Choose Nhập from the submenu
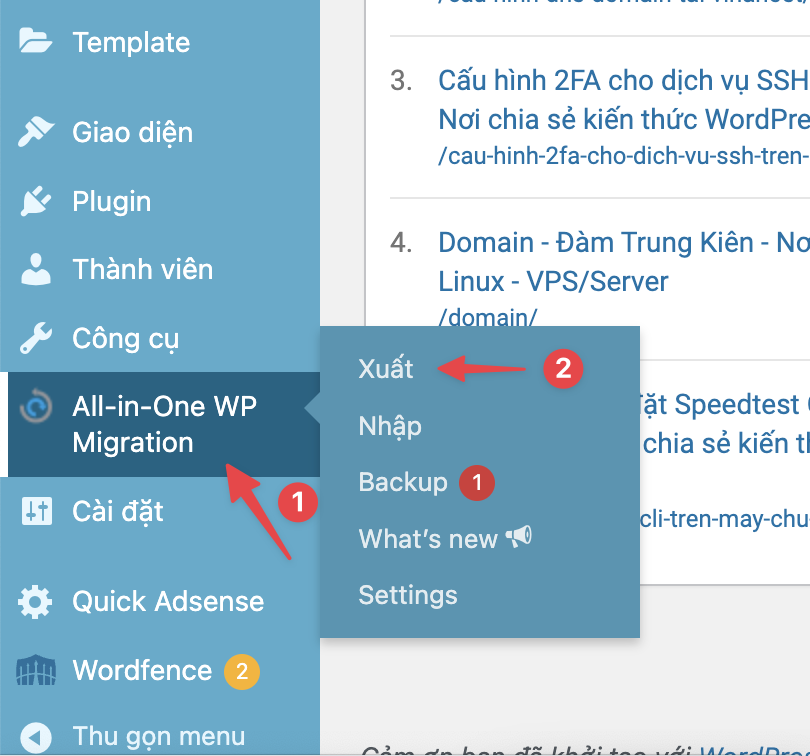The image size is (810, 756). pyautogui.click(x=390, y=426)
